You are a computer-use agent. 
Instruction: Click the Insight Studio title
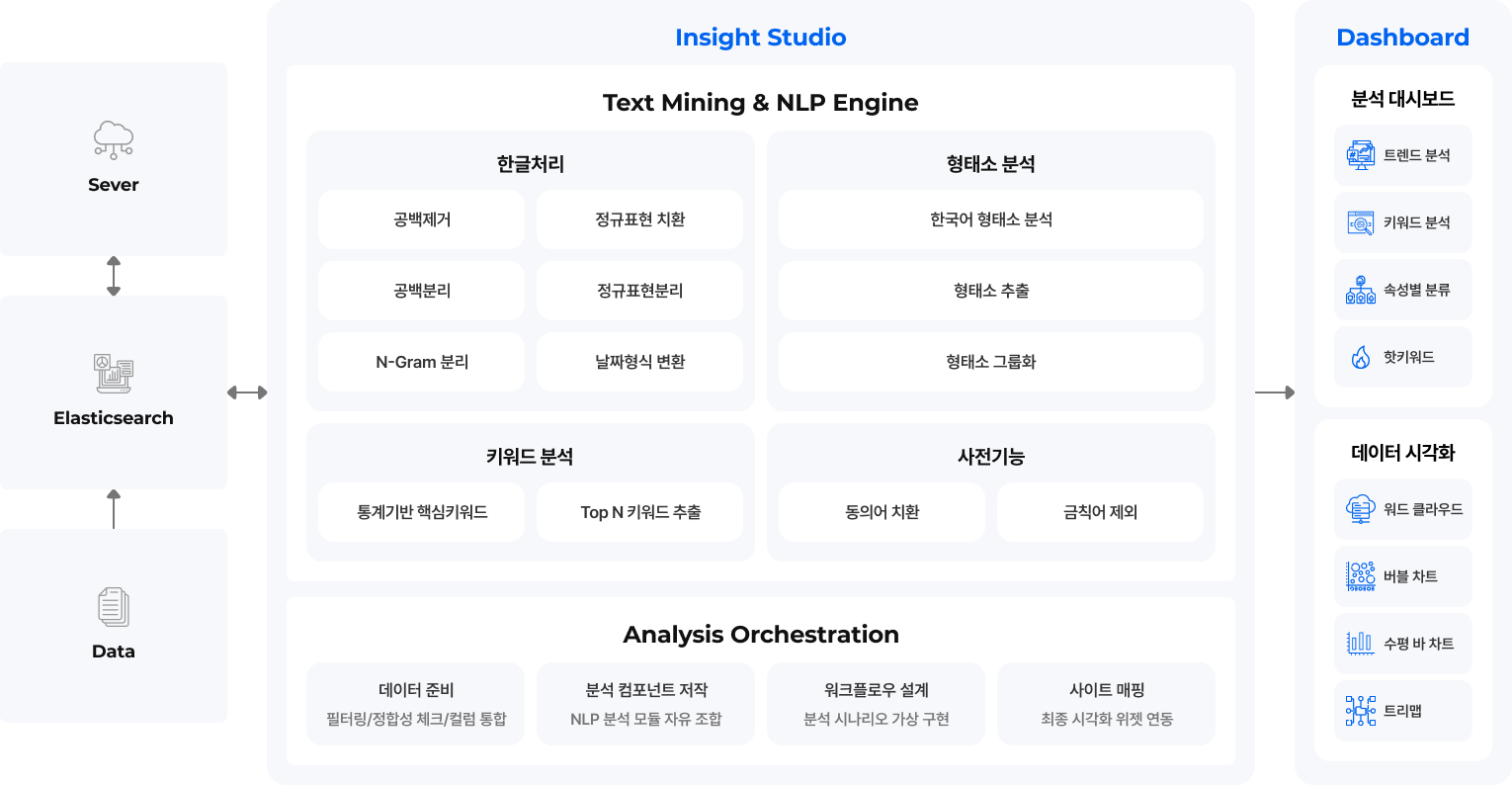[x=760, y=38]
